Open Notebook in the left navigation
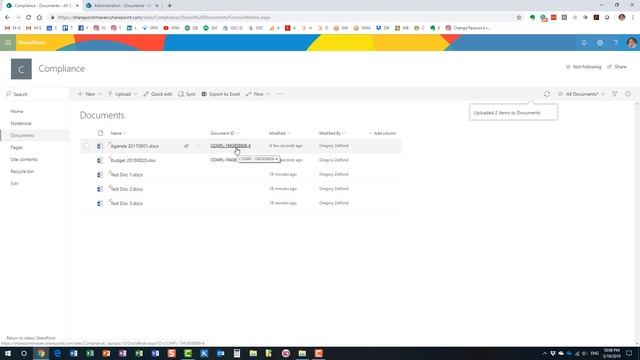This screenshot has height=360, width=640. (x=21, y=123)
